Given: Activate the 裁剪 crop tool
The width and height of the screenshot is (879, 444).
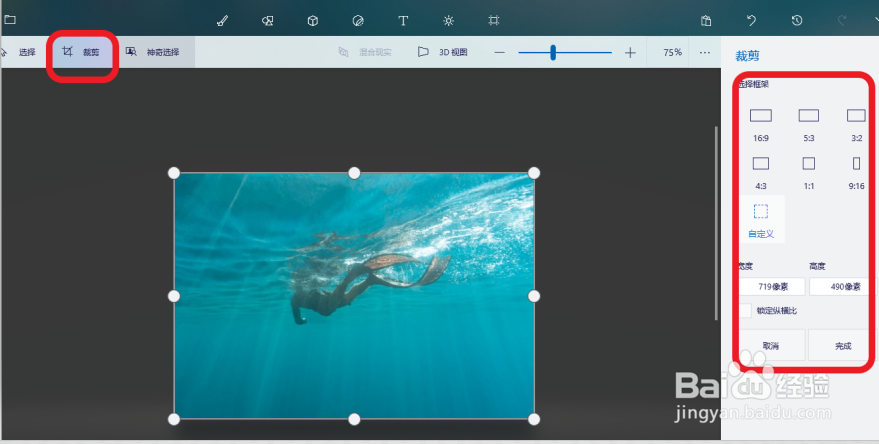Looking at the screenshot, I should pos(82,52).
